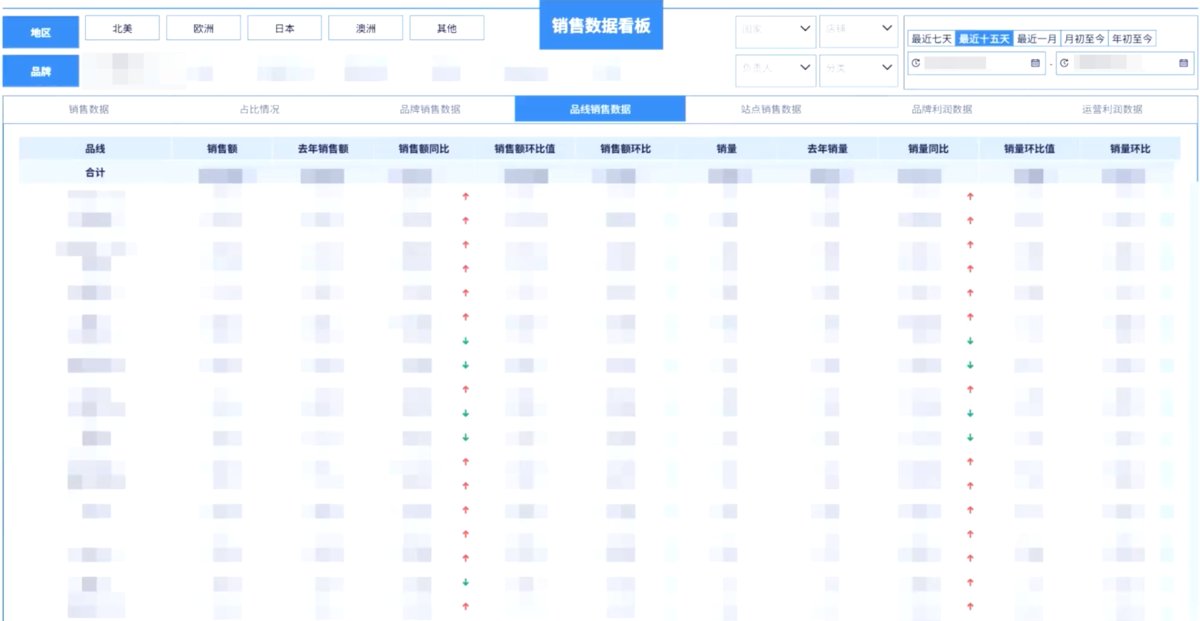Open the 品牌利润数据 tab
The width and height of the screenshot is (1200, 621).
pyautogui.click(x=941, y=109)
